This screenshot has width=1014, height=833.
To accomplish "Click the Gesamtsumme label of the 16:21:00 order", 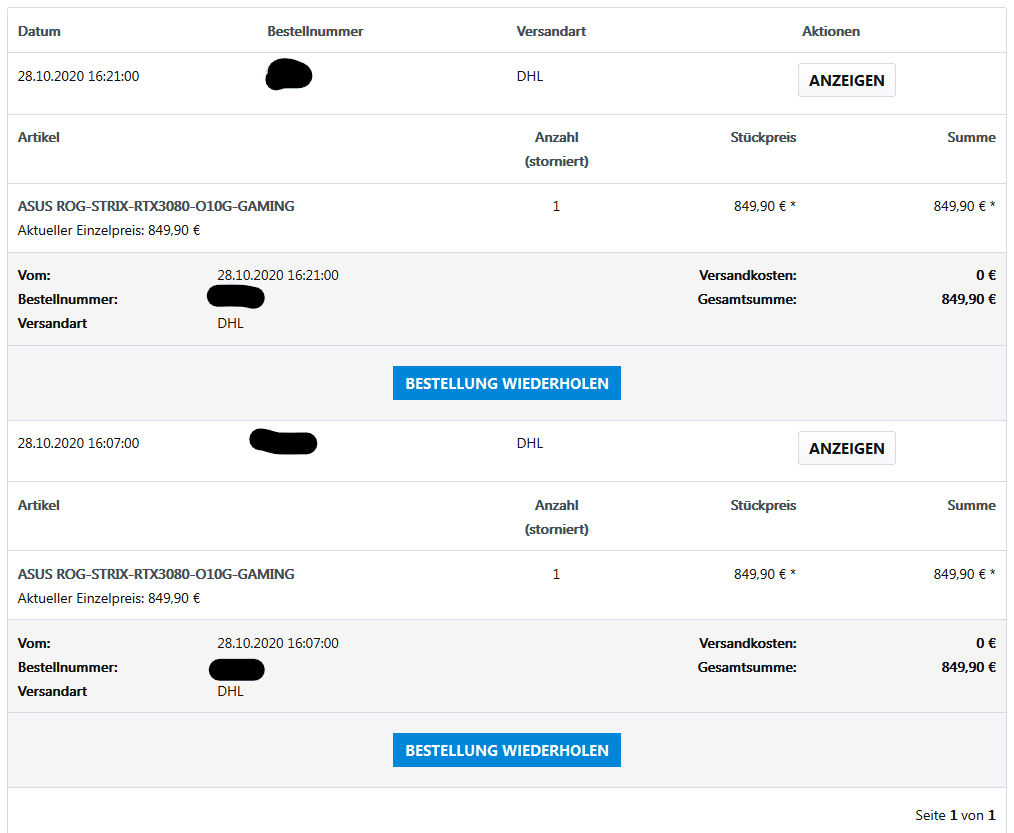I will 747,299.
